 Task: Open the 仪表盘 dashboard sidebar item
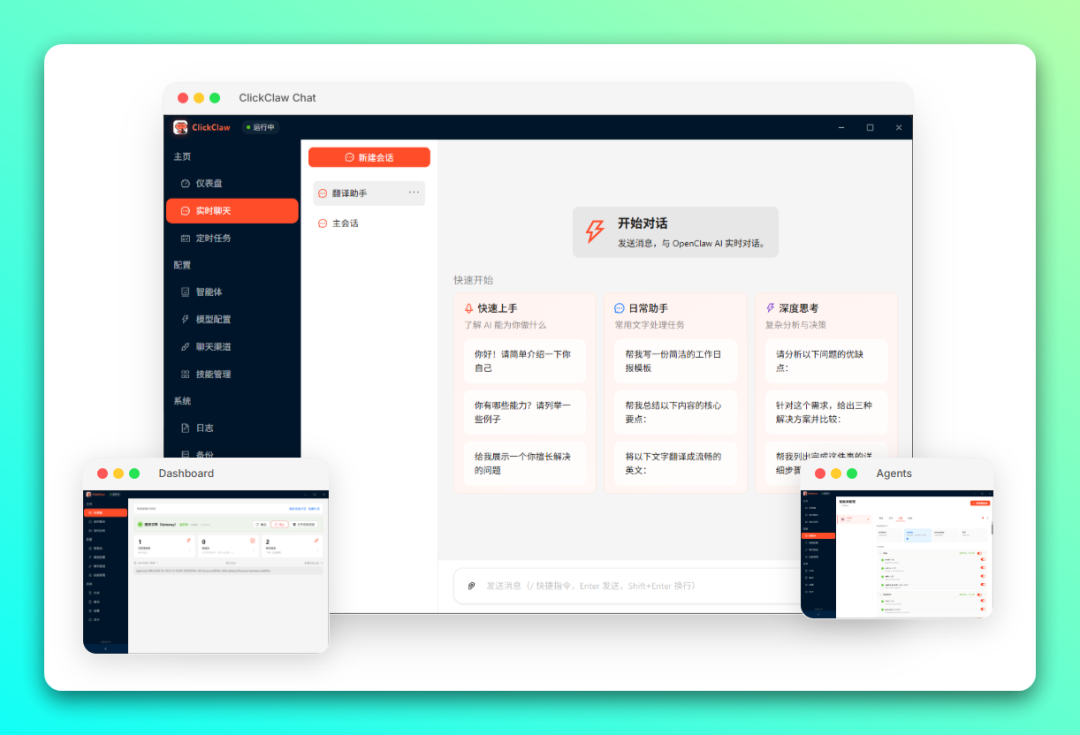(231, 183)
